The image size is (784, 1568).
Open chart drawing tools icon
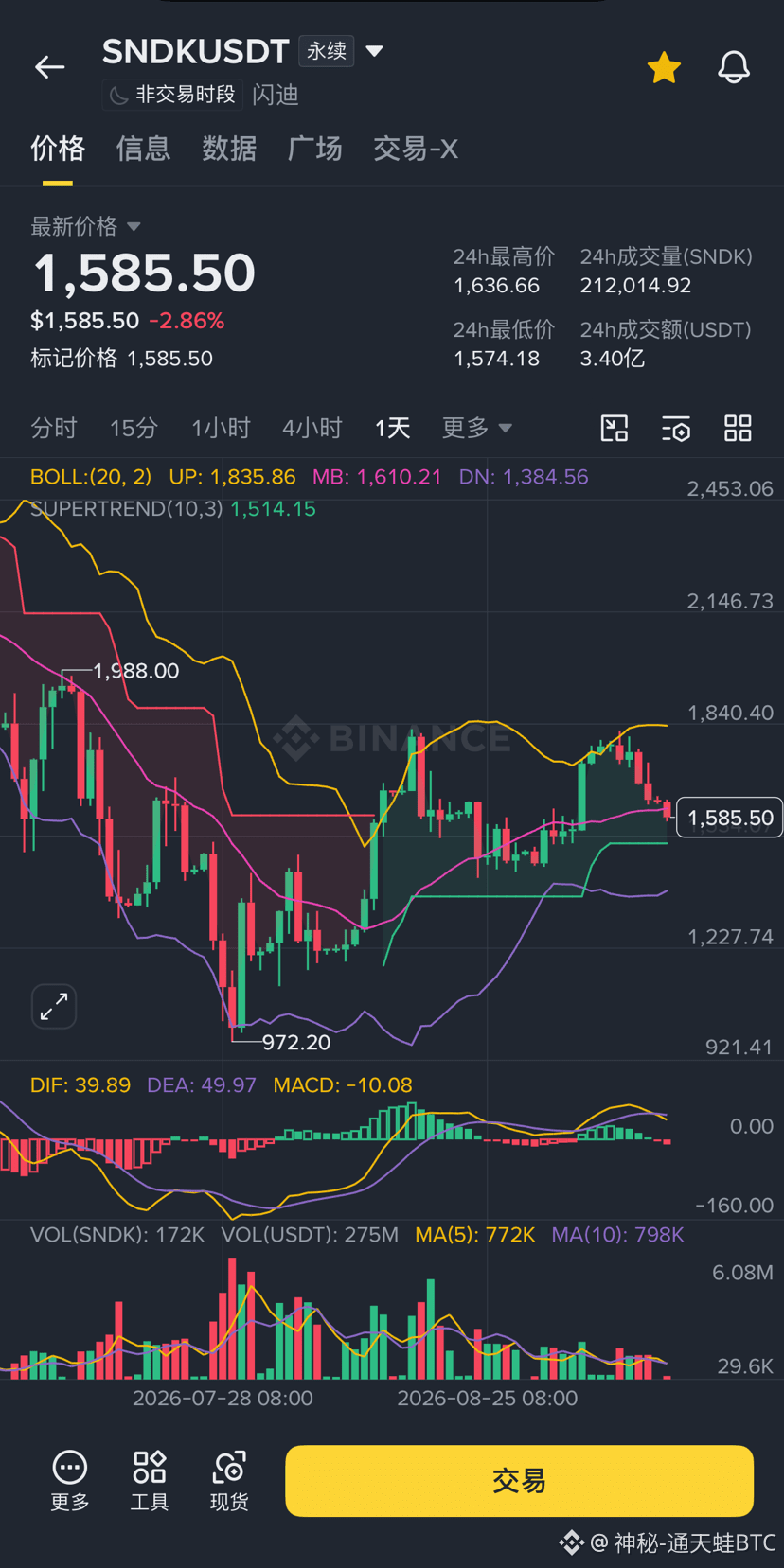[x=615, y=428]
